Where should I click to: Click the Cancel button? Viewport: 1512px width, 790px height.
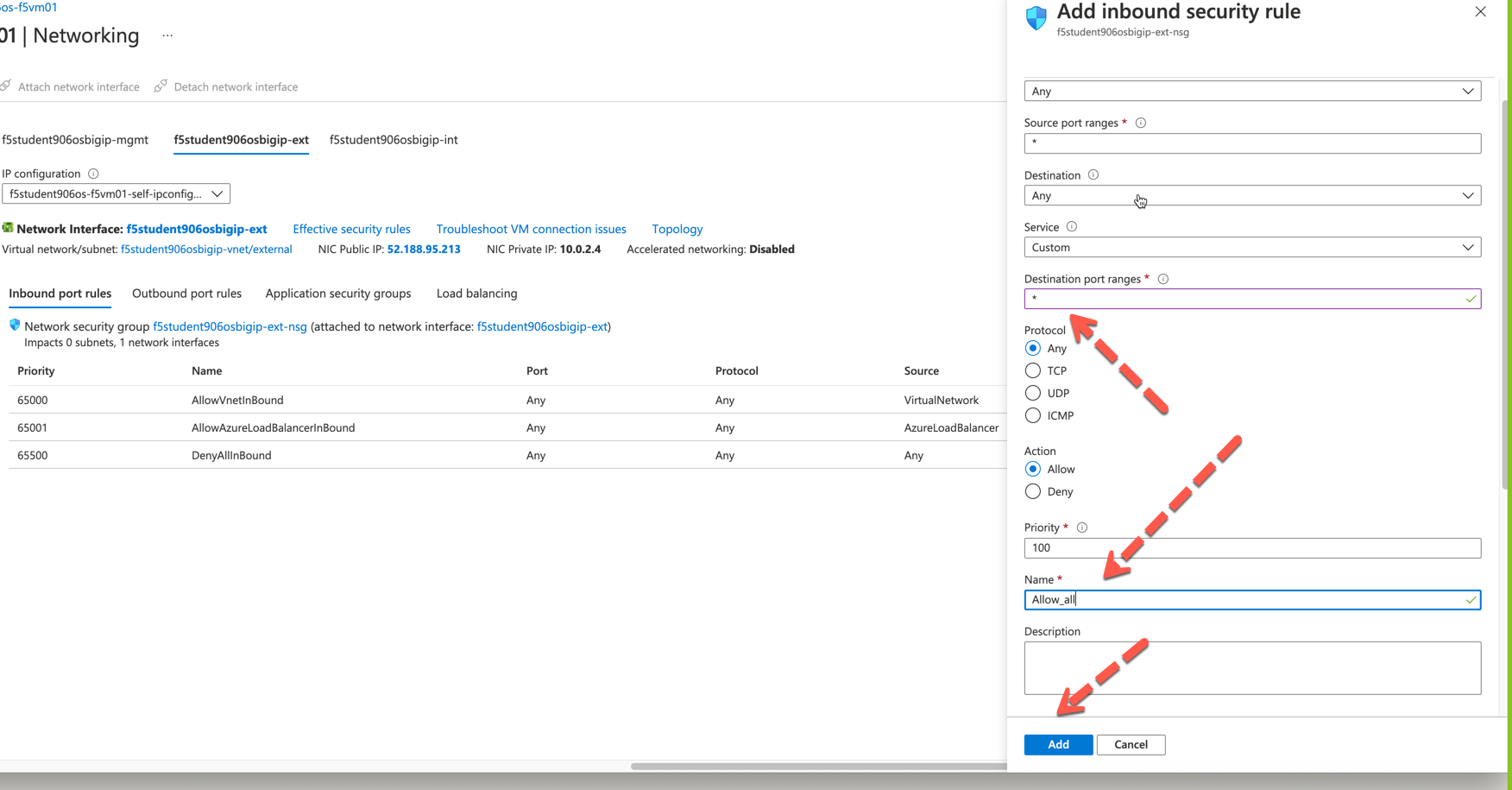(1131, 744)
